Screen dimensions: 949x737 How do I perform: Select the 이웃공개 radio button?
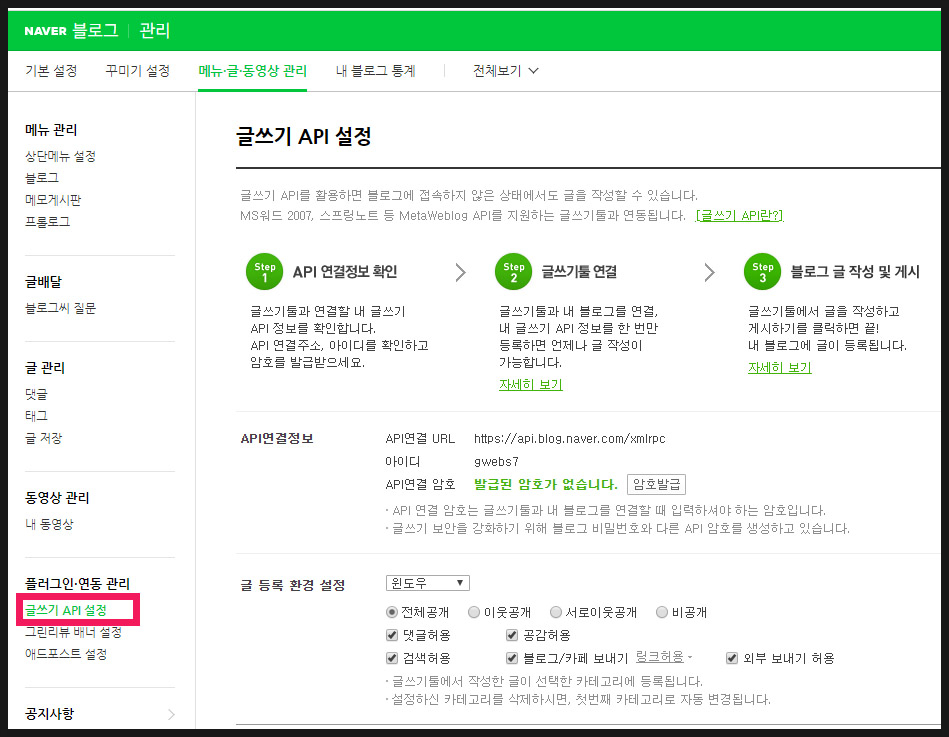(474, 612)
